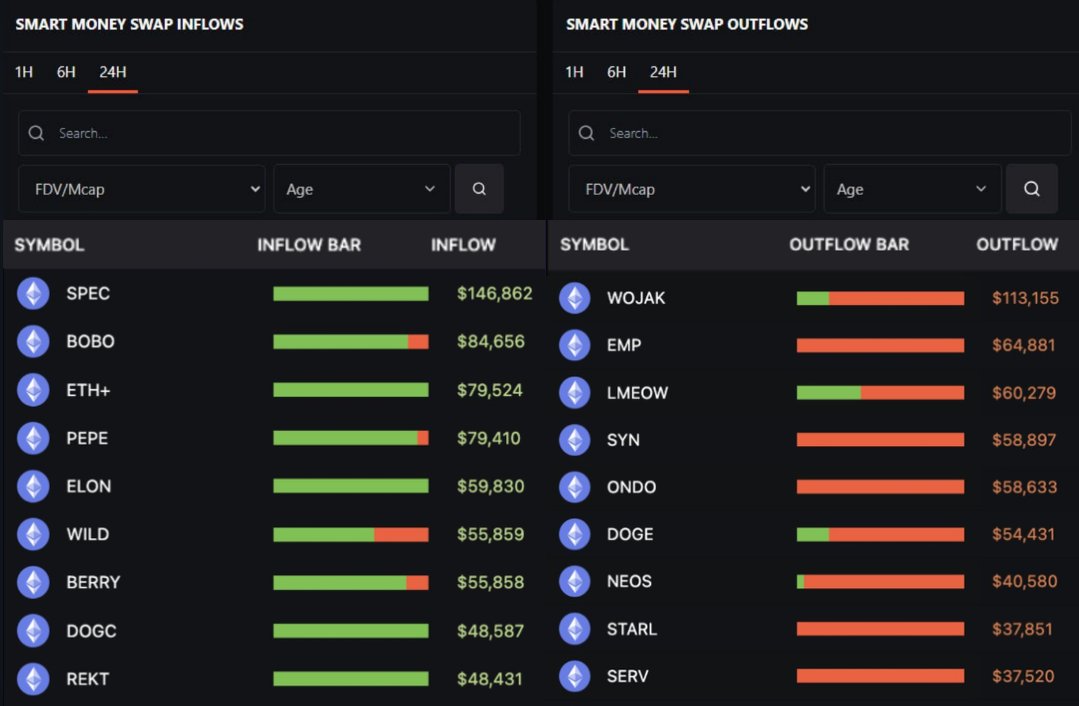Click the outflow bar for LMEOW
The height and width of the screenshot is (706, 1079).
(x=880, y=393)
